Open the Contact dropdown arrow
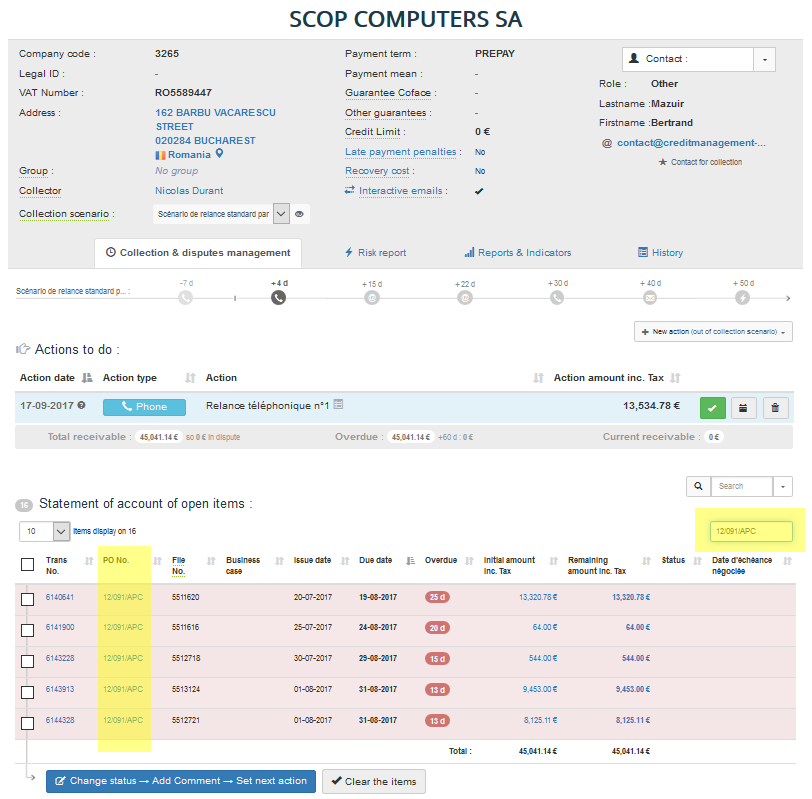 point(764,59)
